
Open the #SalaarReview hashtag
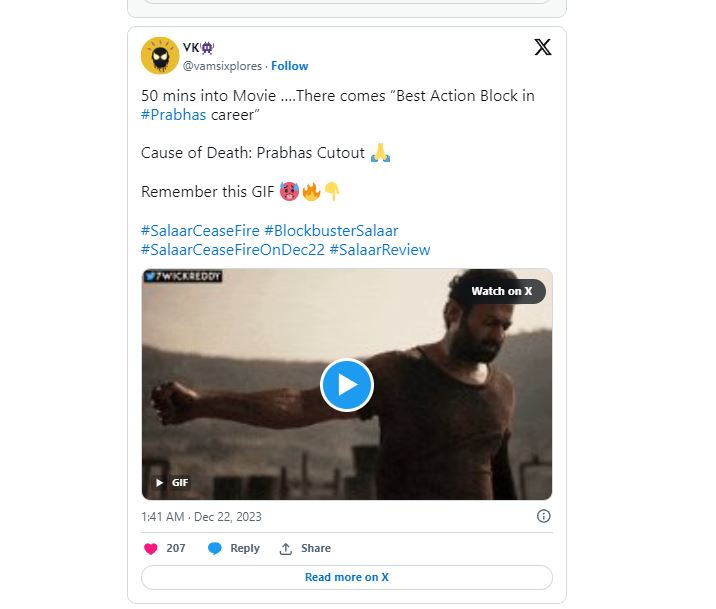(x=379, y=249)
